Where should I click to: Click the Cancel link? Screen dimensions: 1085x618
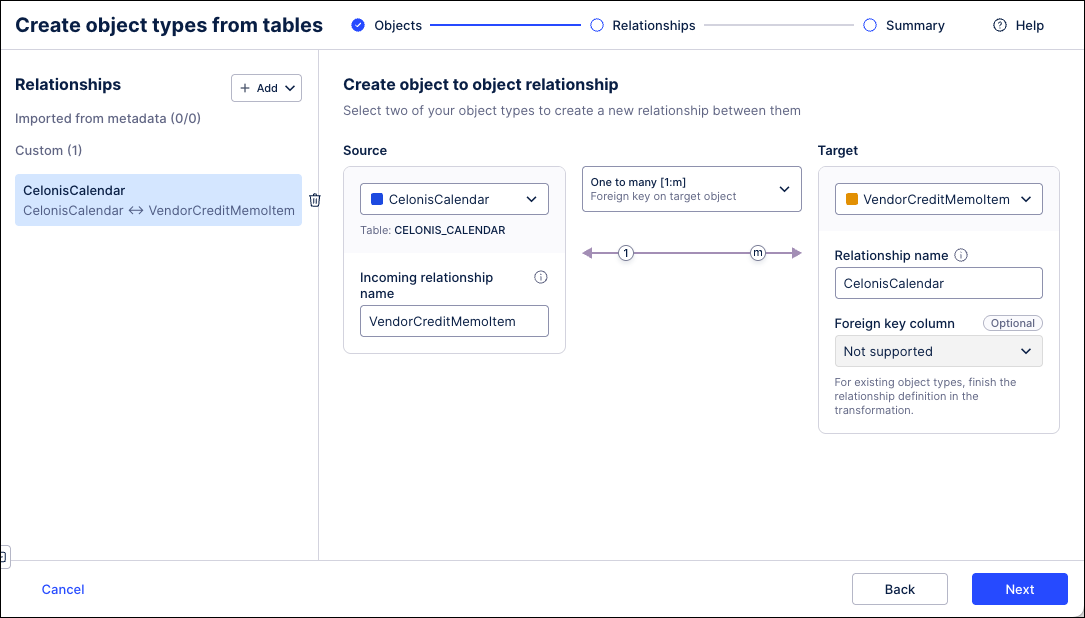click(x=63, y=589)
